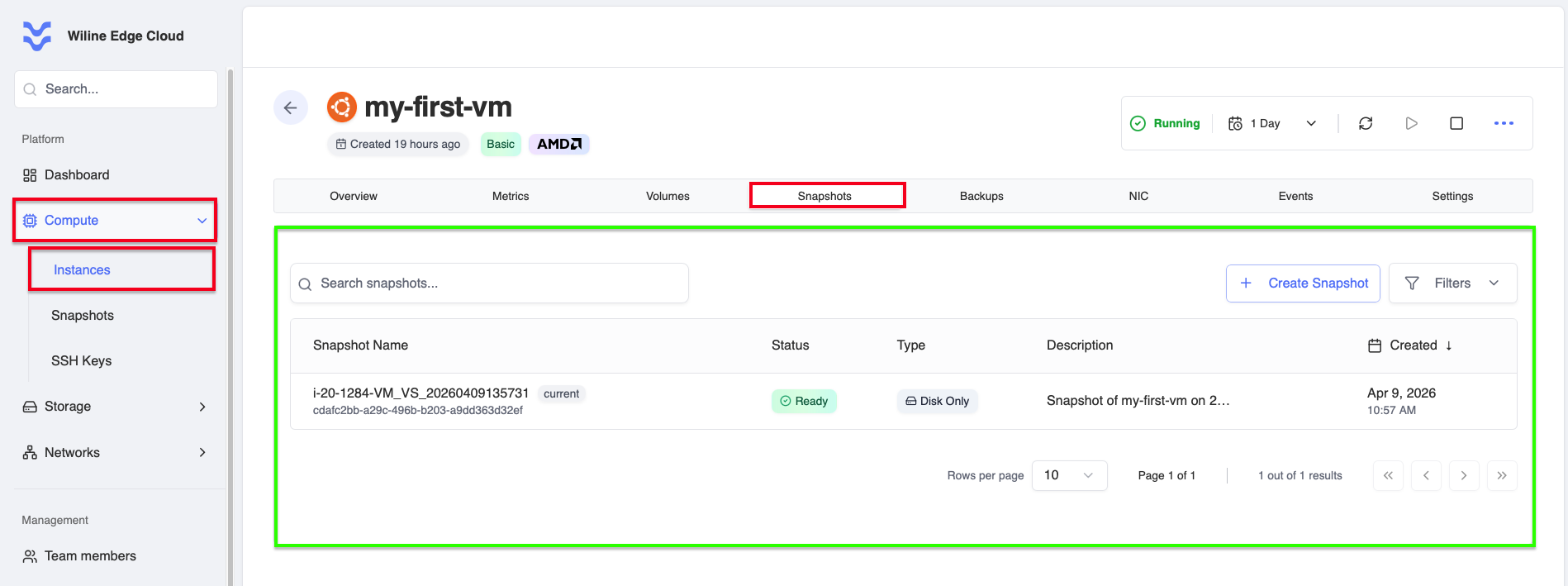Click the start (play) instance icon
The image size is (1568, 586).
(x=1411, y=123)
